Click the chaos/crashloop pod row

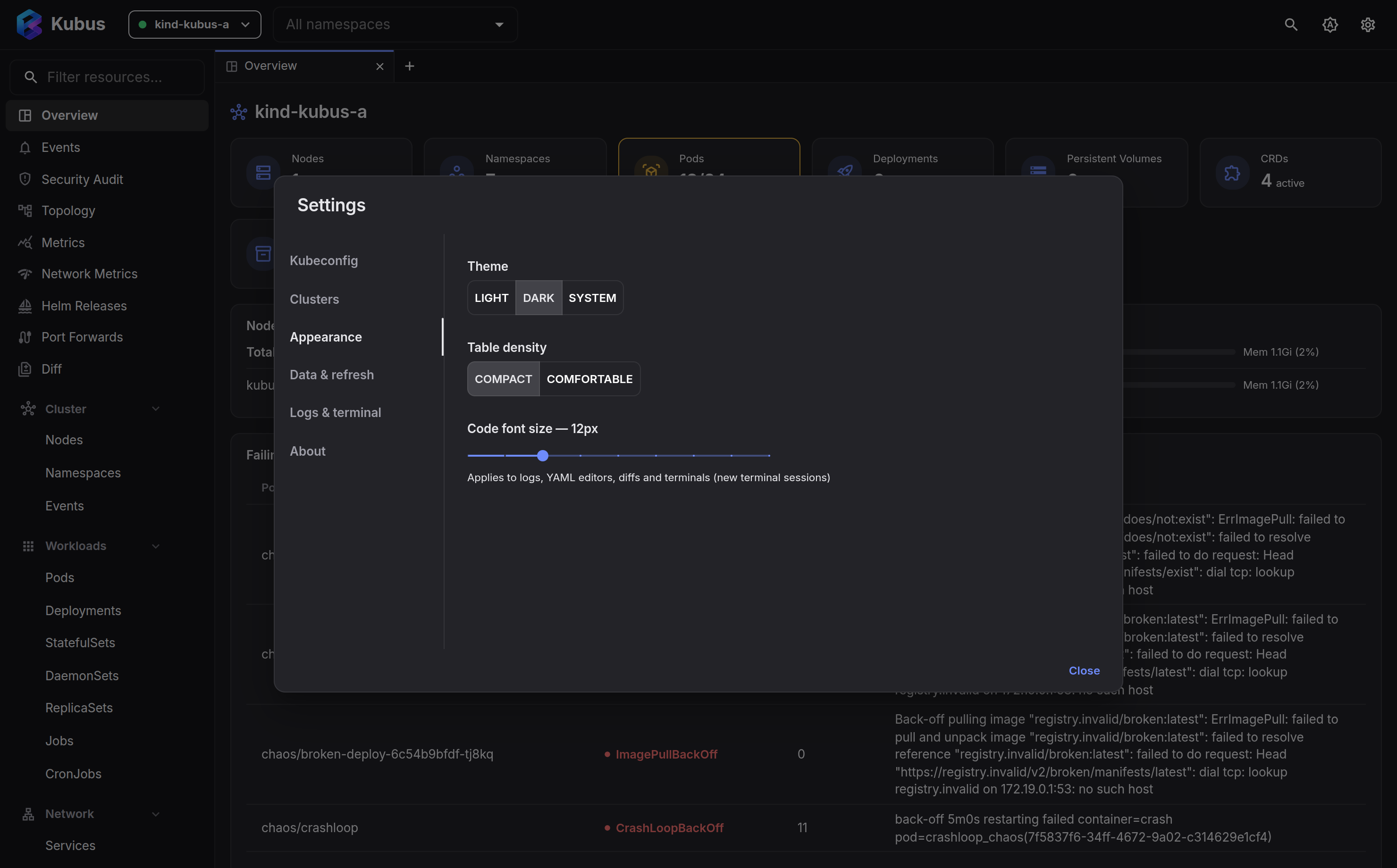[x=806, y=828]
